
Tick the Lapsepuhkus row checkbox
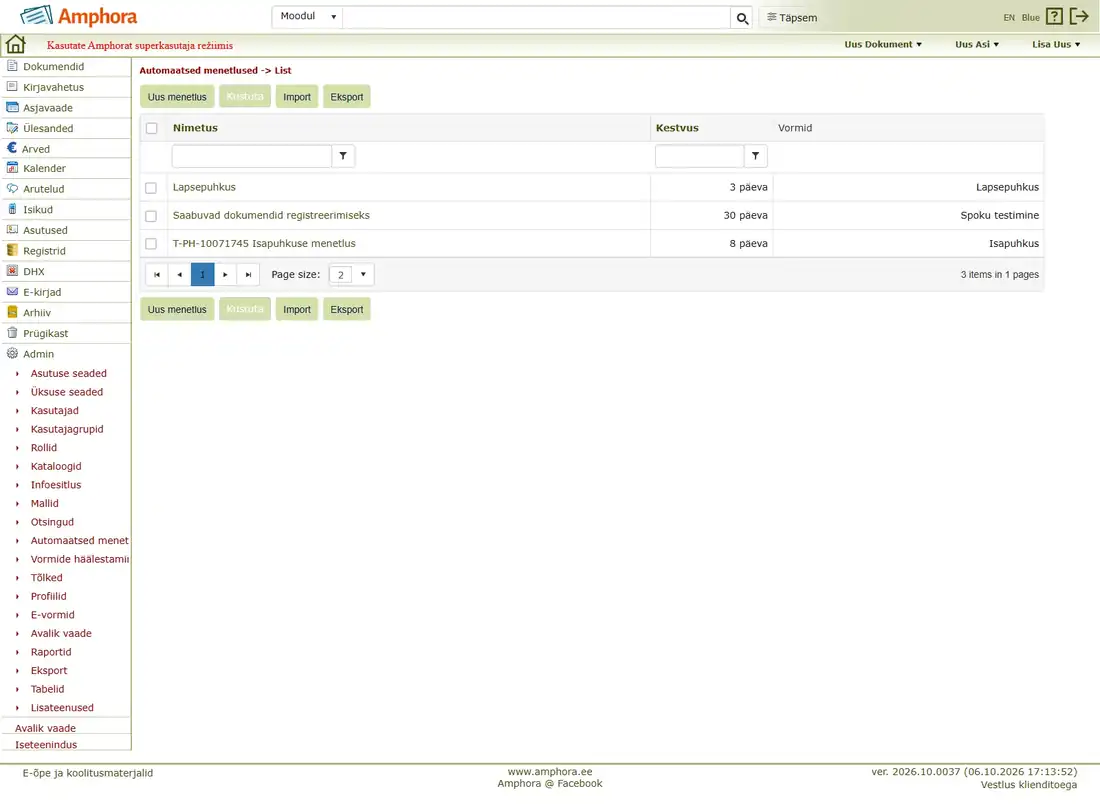click(x=151, y=188)
